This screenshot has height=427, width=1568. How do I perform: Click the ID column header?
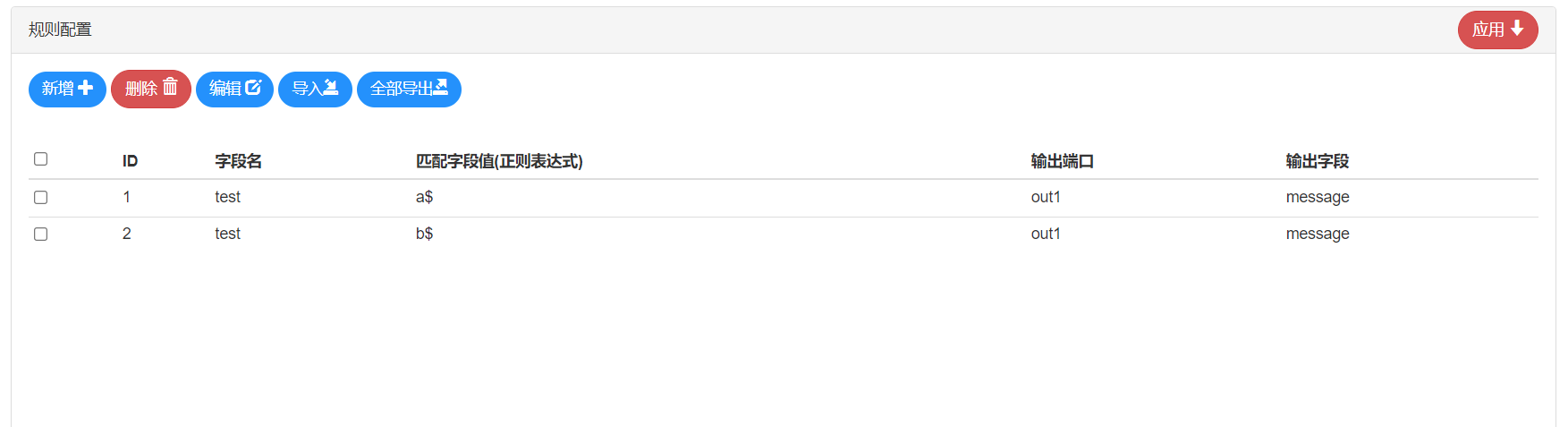click(x=130, y=161)
